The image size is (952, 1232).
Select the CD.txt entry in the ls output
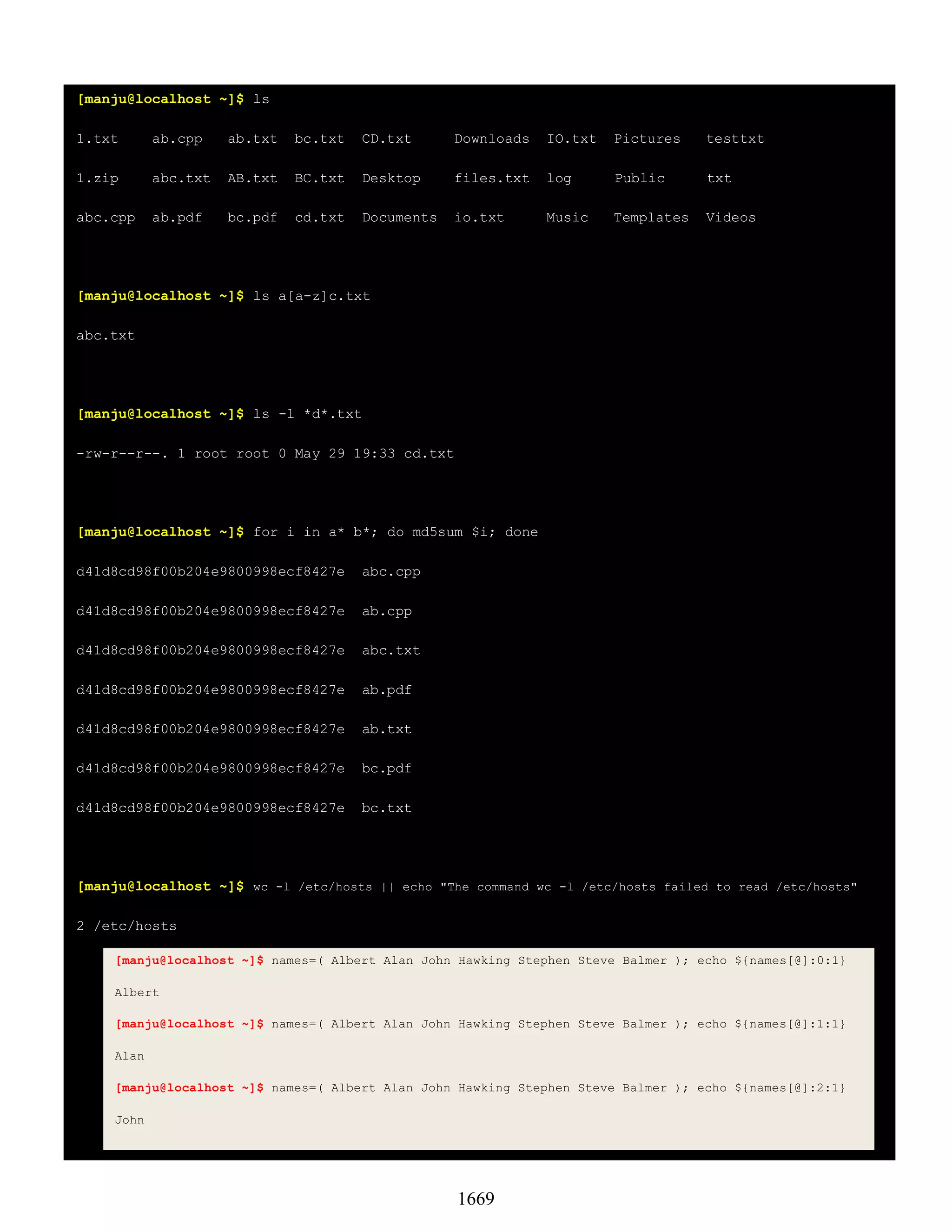(x=387, y=139)
